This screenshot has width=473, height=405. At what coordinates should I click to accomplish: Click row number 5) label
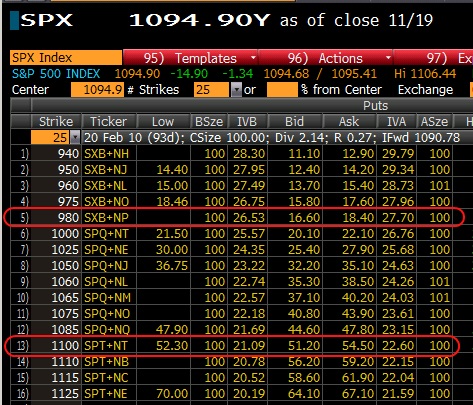(25, 218)
